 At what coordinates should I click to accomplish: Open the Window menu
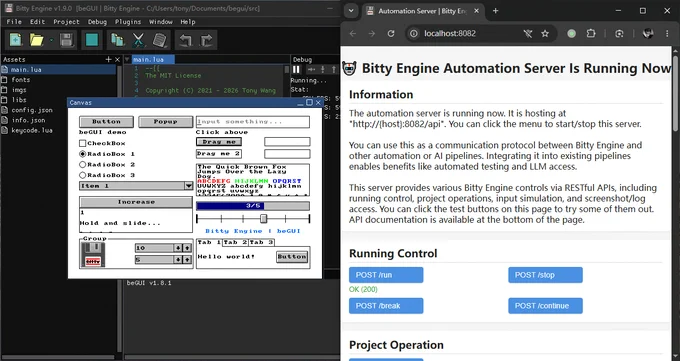(160, 22)
